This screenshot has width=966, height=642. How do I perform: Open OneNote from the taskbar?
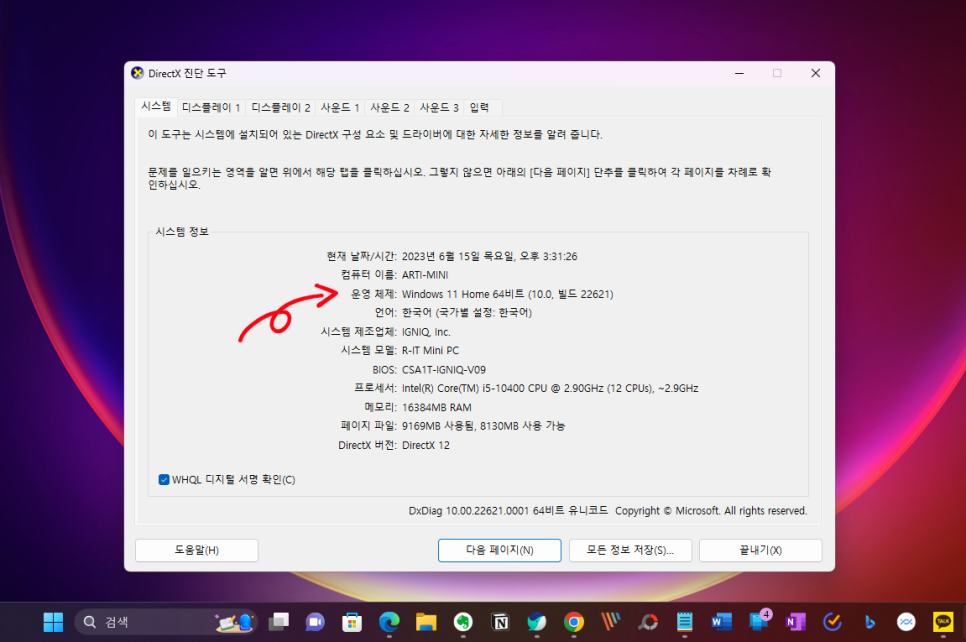tap(795, 622)
